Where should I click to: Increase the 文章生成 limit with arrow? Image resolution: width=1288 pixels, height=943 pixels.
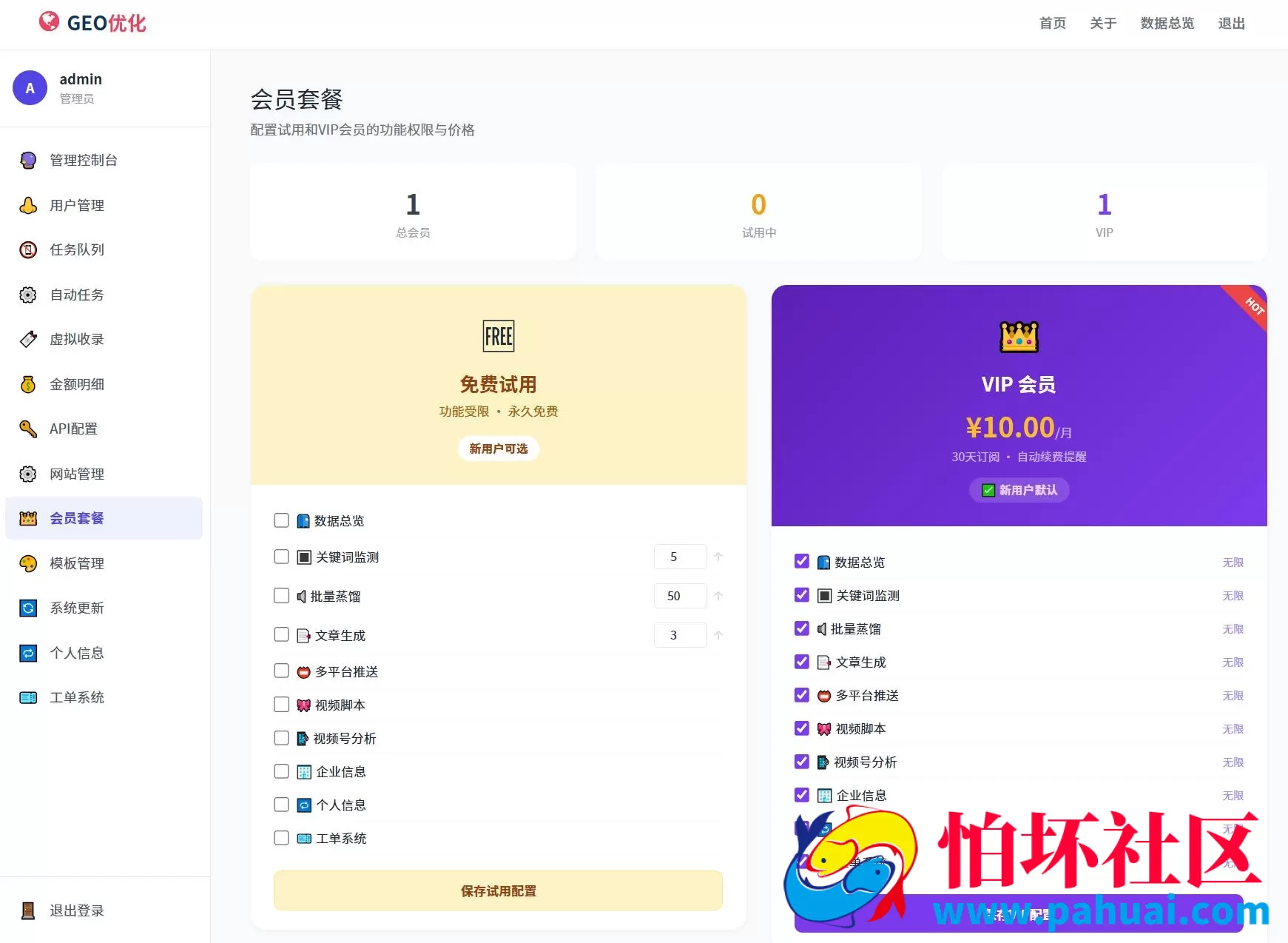click(718, 635)
